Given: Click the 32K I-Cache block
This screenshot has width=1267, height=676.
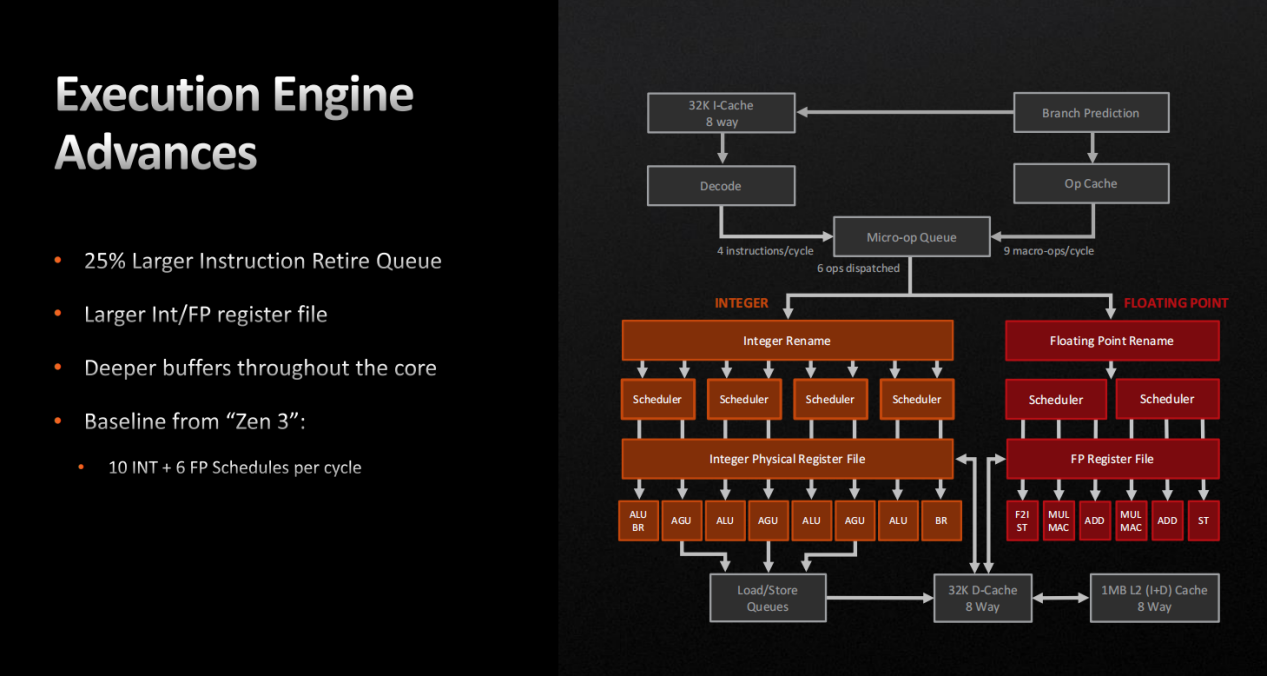Looking at the screenshot, I should click(721, 113).
